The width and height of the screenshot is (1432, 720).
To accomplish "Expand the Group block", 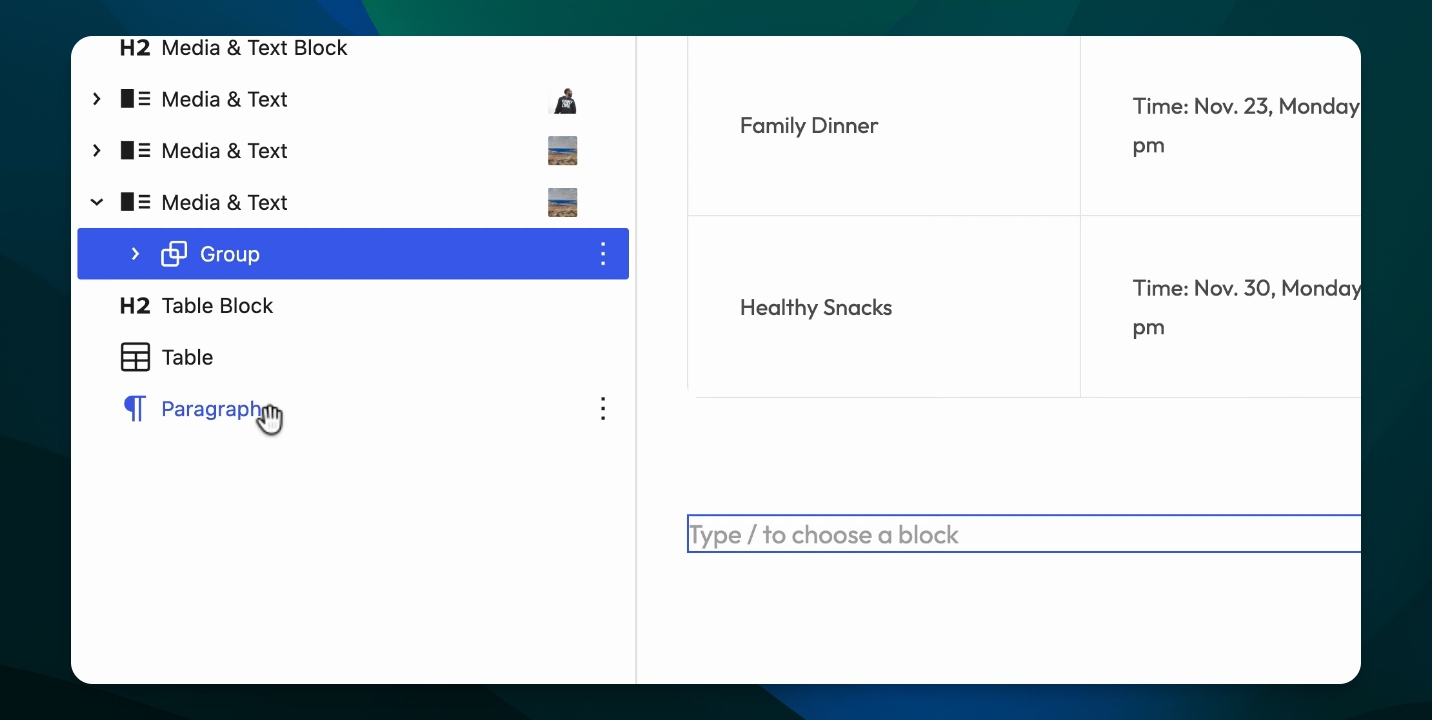I will tap(135, 254).
